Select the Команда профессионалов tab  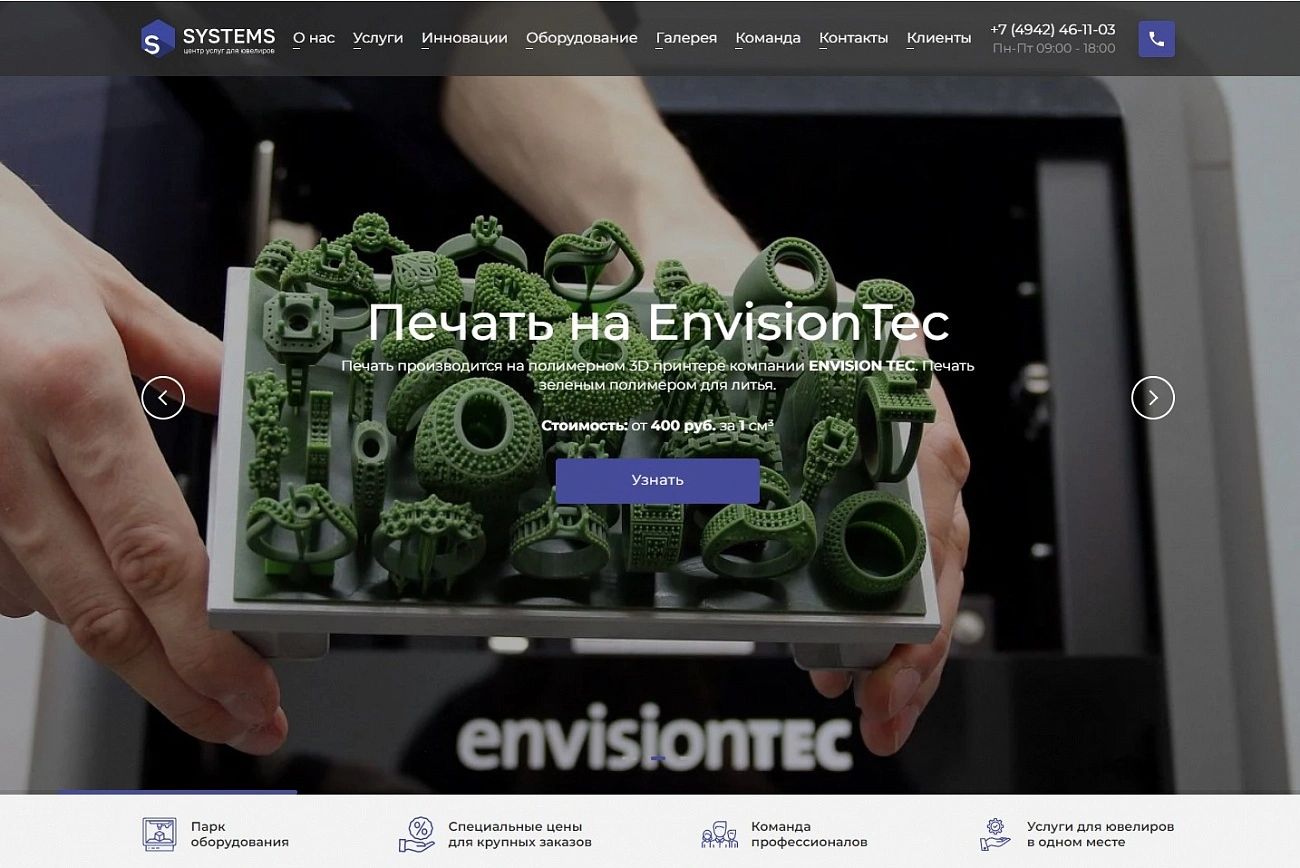point(785,834)
